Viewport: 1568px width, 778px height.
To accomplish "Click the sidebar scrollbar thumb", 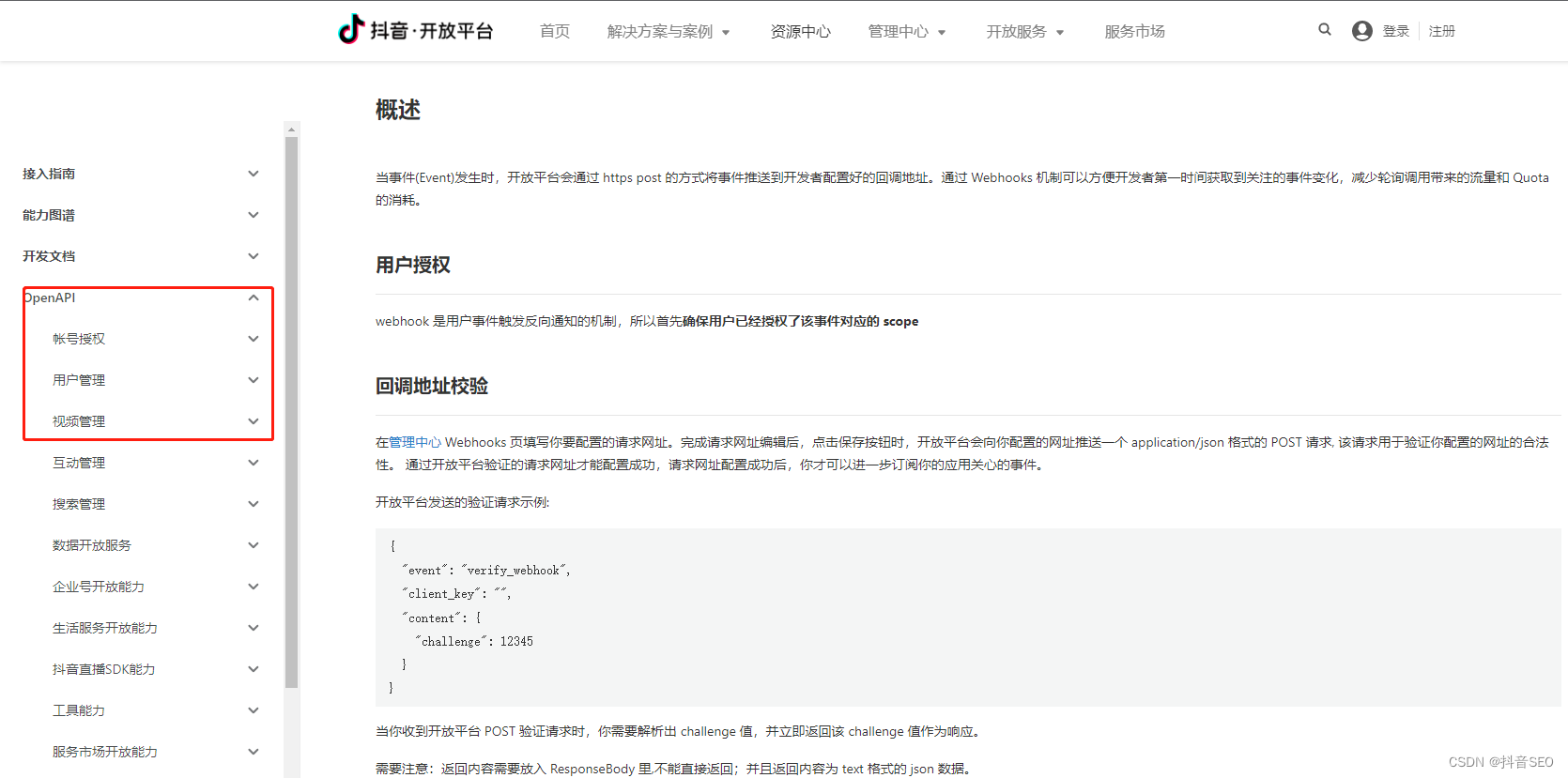I will tap(291, 413).
